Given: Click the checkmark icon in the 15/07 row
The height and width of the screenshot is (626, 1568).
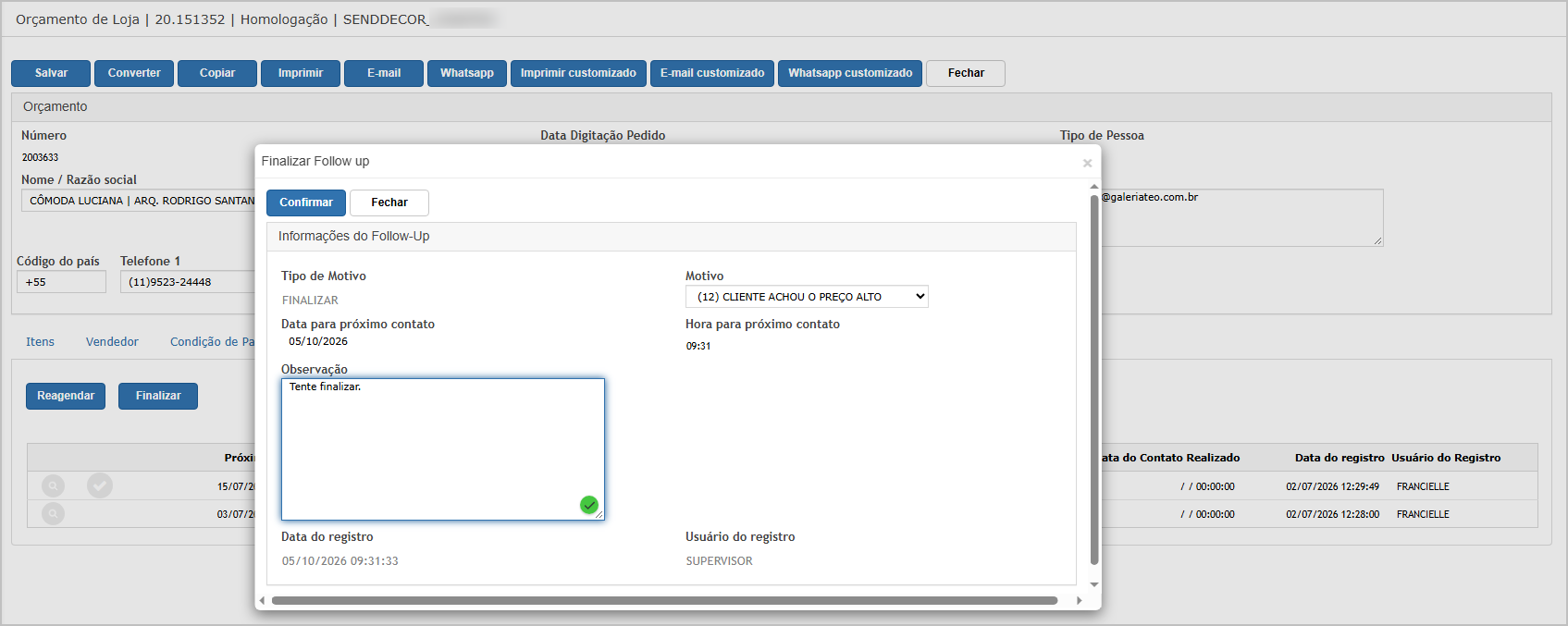Looking at the screenshot, I should (x=100, y=485).
